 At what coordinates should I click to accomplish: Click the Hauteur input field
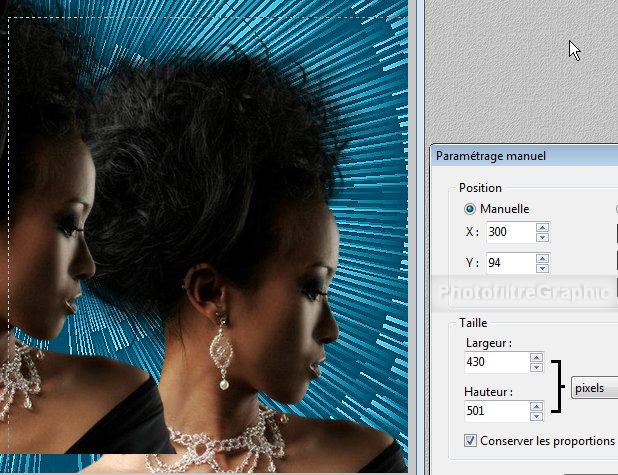coord(497,411)
